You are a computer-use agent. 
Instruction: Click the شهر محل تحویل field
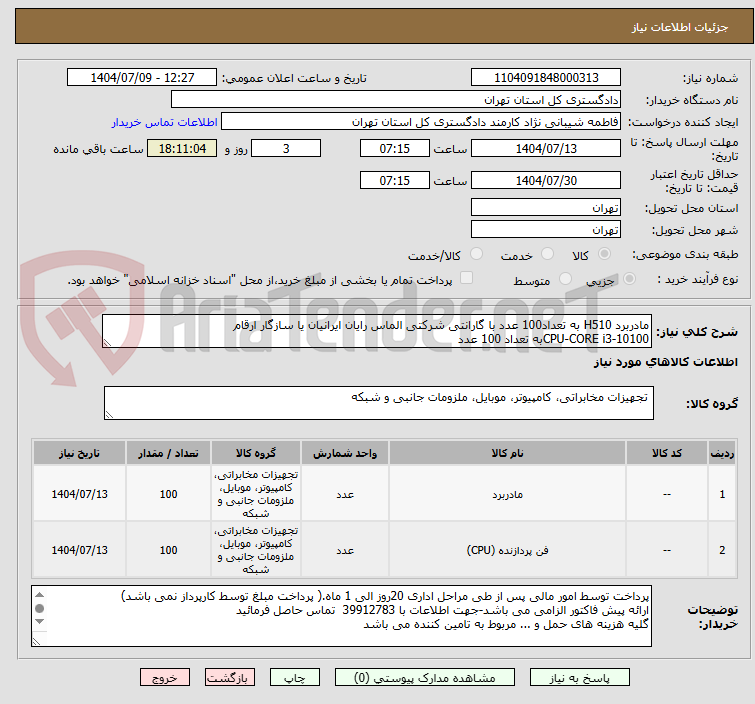(546, 230)
